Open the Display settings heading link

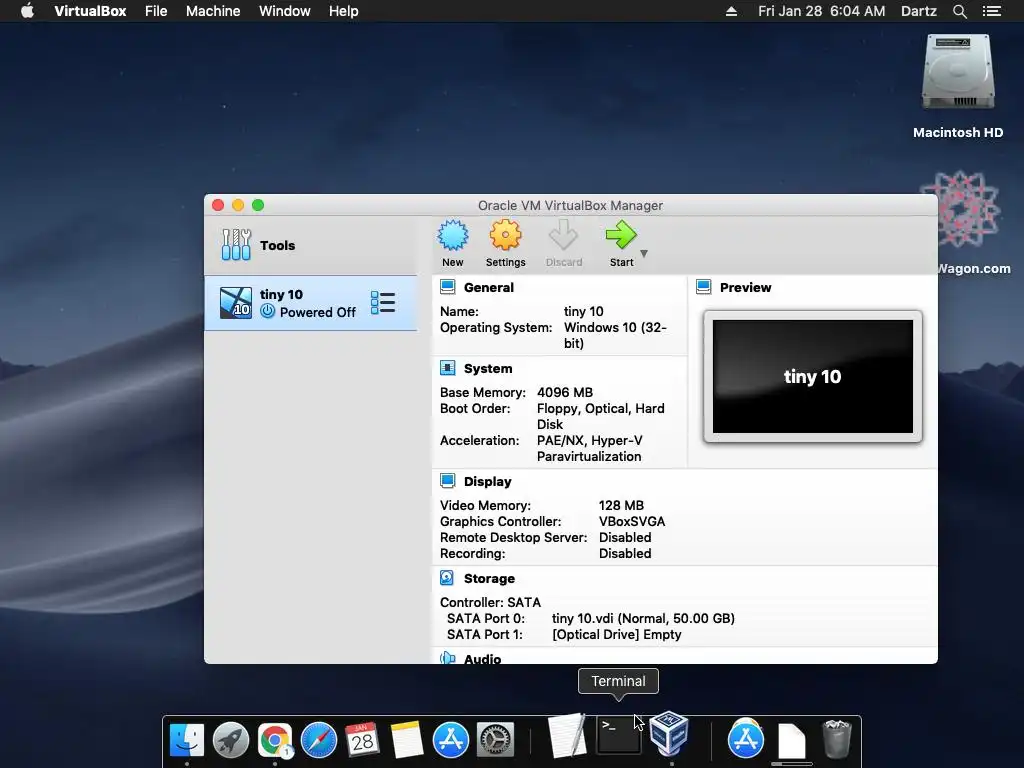pyautogui.click(x=488, y=481)
